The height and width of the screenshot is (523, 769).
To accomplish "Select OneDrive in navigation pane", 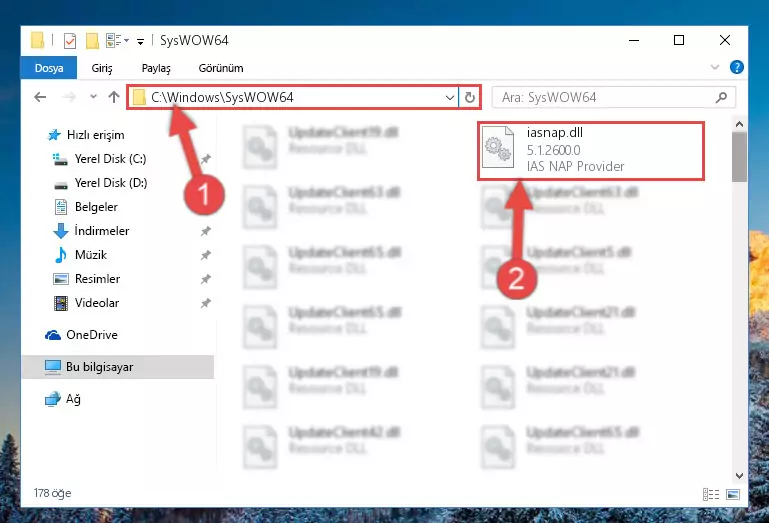I will coord(81,335).
